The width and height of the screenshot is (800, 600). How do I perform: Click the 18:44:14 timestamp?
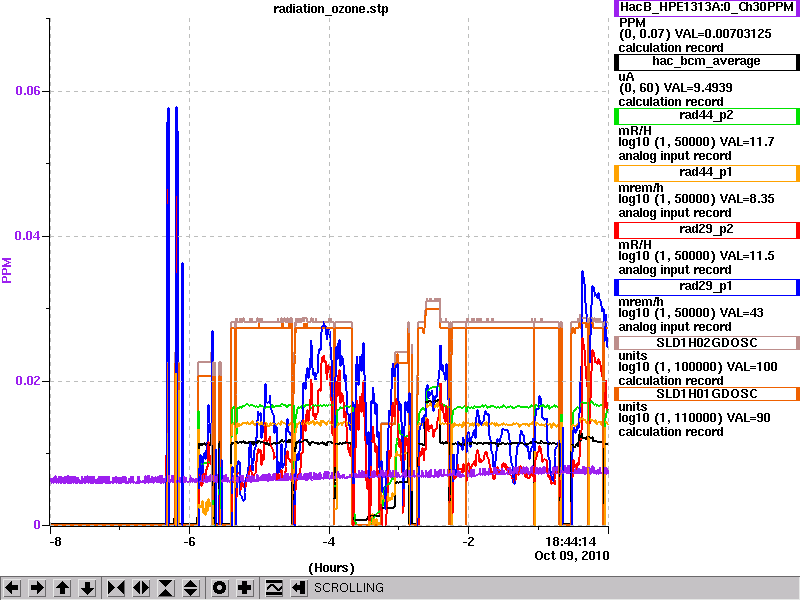pos(570,541)
